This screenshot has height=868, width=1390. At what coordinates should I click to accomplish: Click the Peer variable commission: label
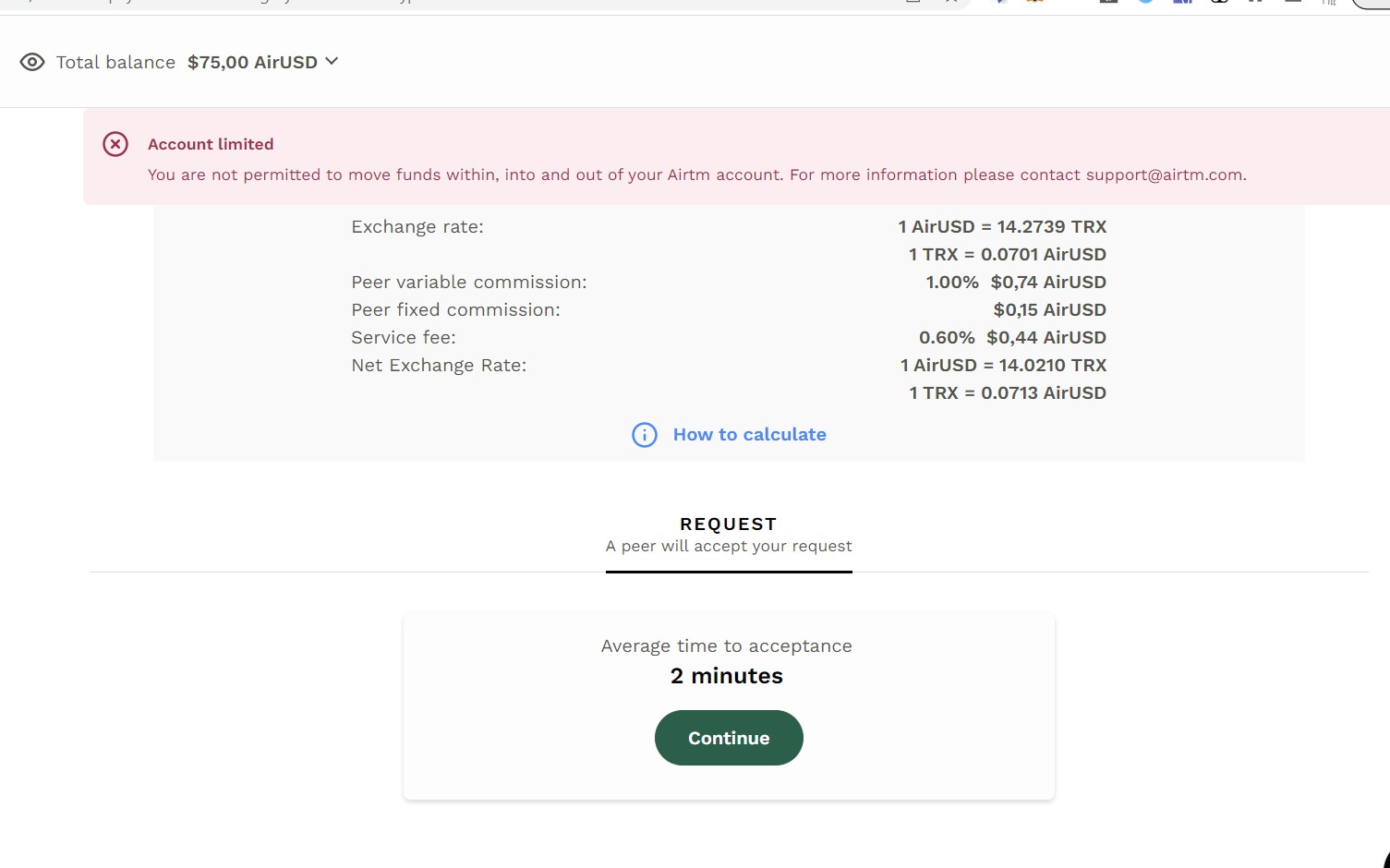[x=469, y=282]
